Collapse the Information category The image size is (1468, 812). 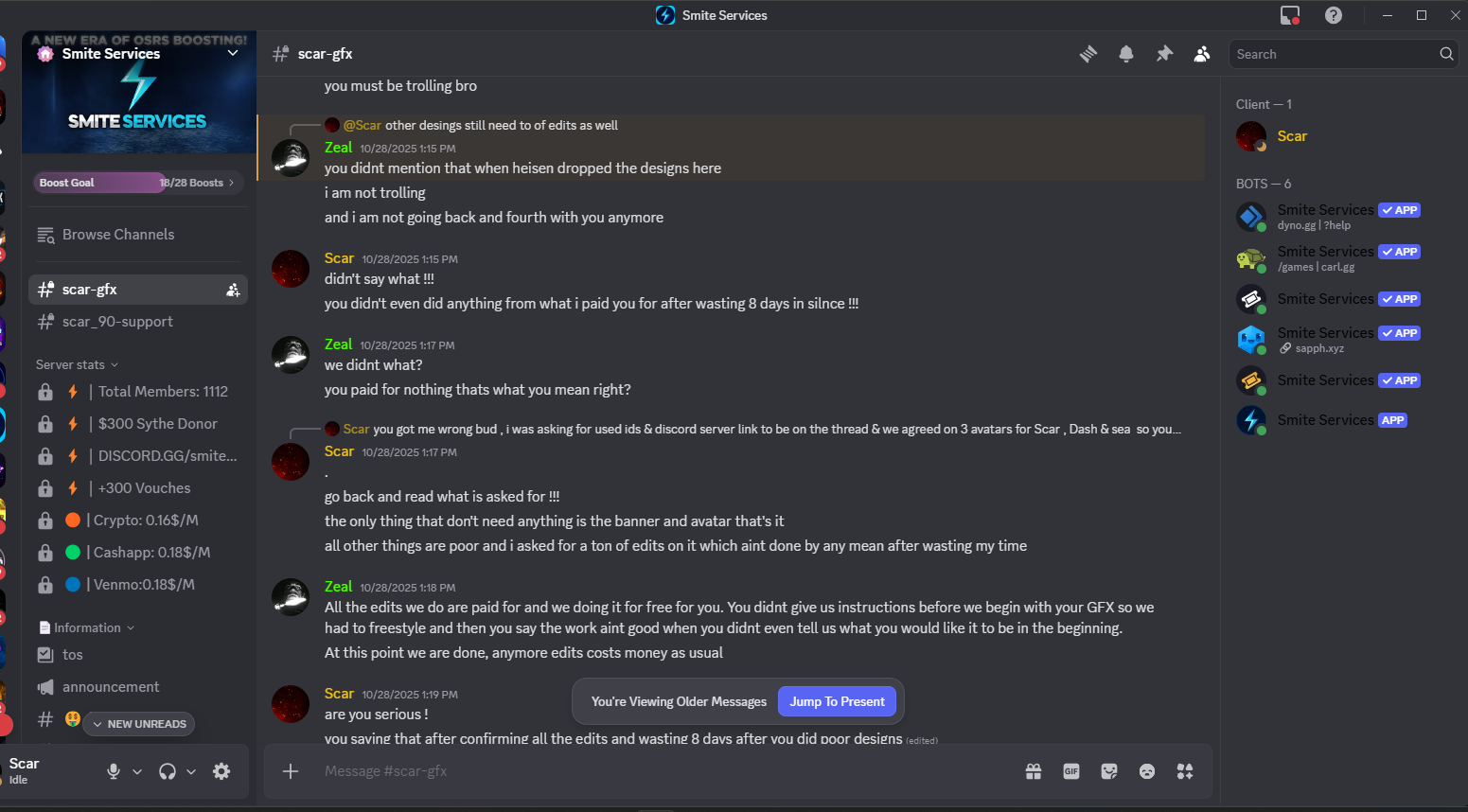coord(86,627)
